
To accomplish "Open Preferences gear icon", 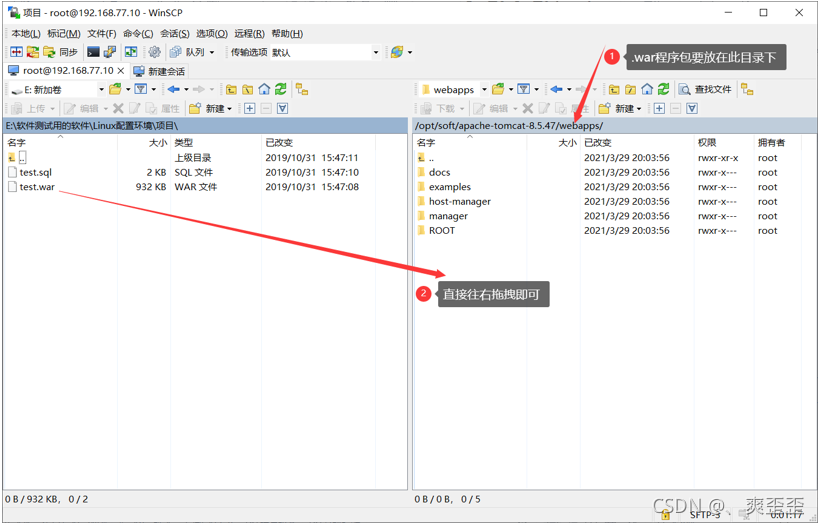I will coord(154,52).
